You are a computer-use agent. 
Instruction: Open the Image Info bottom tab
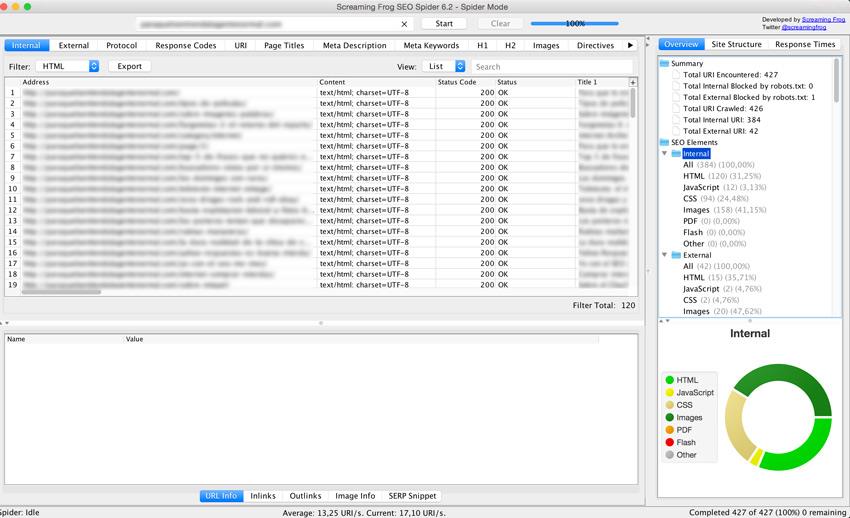click(x=355, y=496)
